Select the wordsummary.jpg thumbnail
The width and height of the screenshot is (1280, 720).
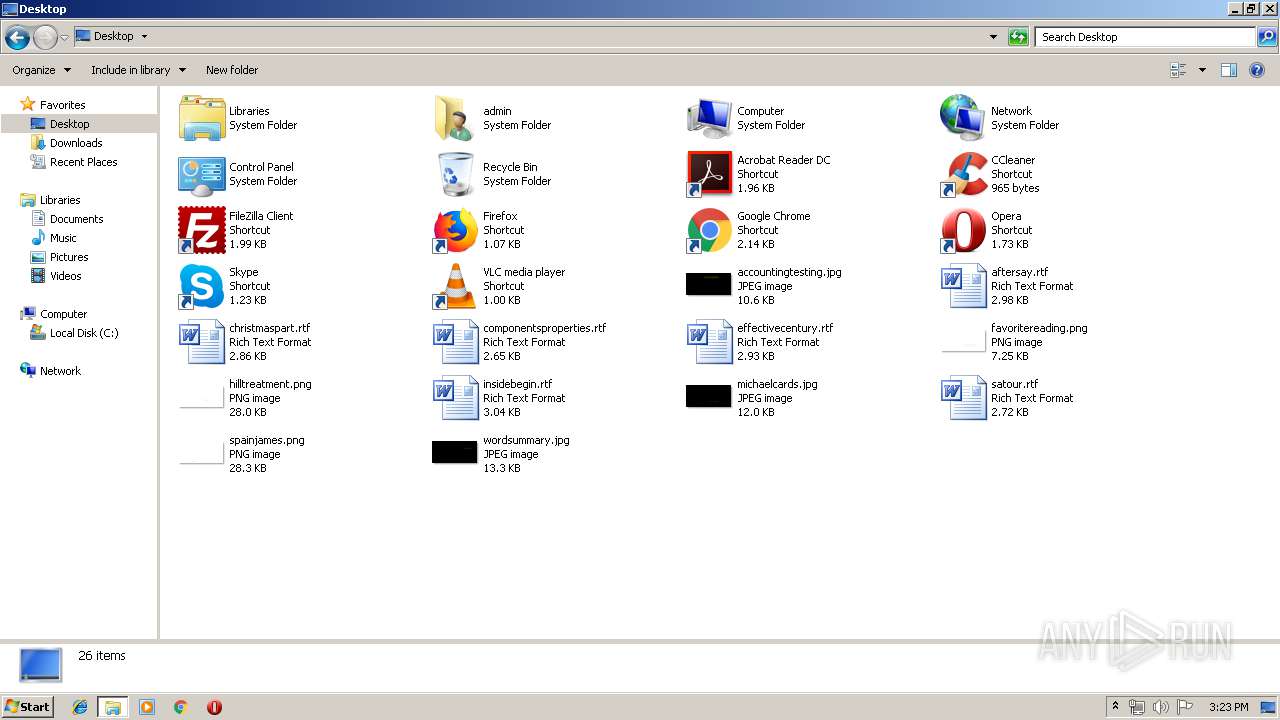pos(455,452)
